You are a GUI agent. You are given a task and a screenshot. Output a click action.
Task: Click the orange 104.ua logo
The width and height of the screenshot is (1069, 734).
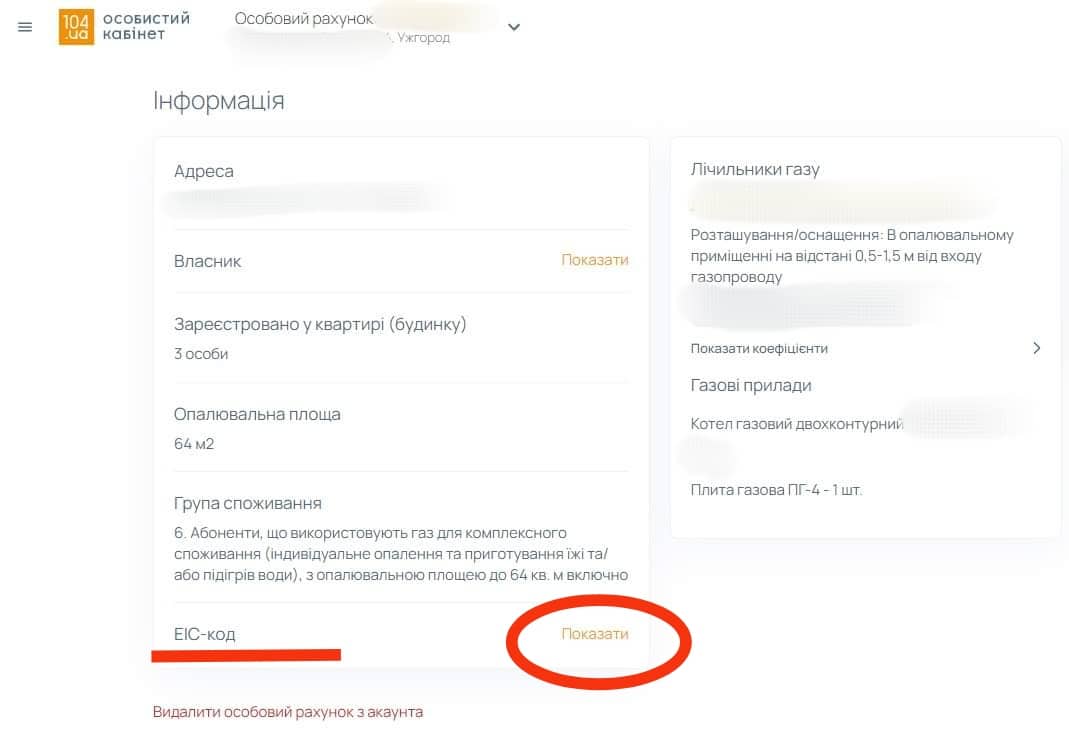76,27
